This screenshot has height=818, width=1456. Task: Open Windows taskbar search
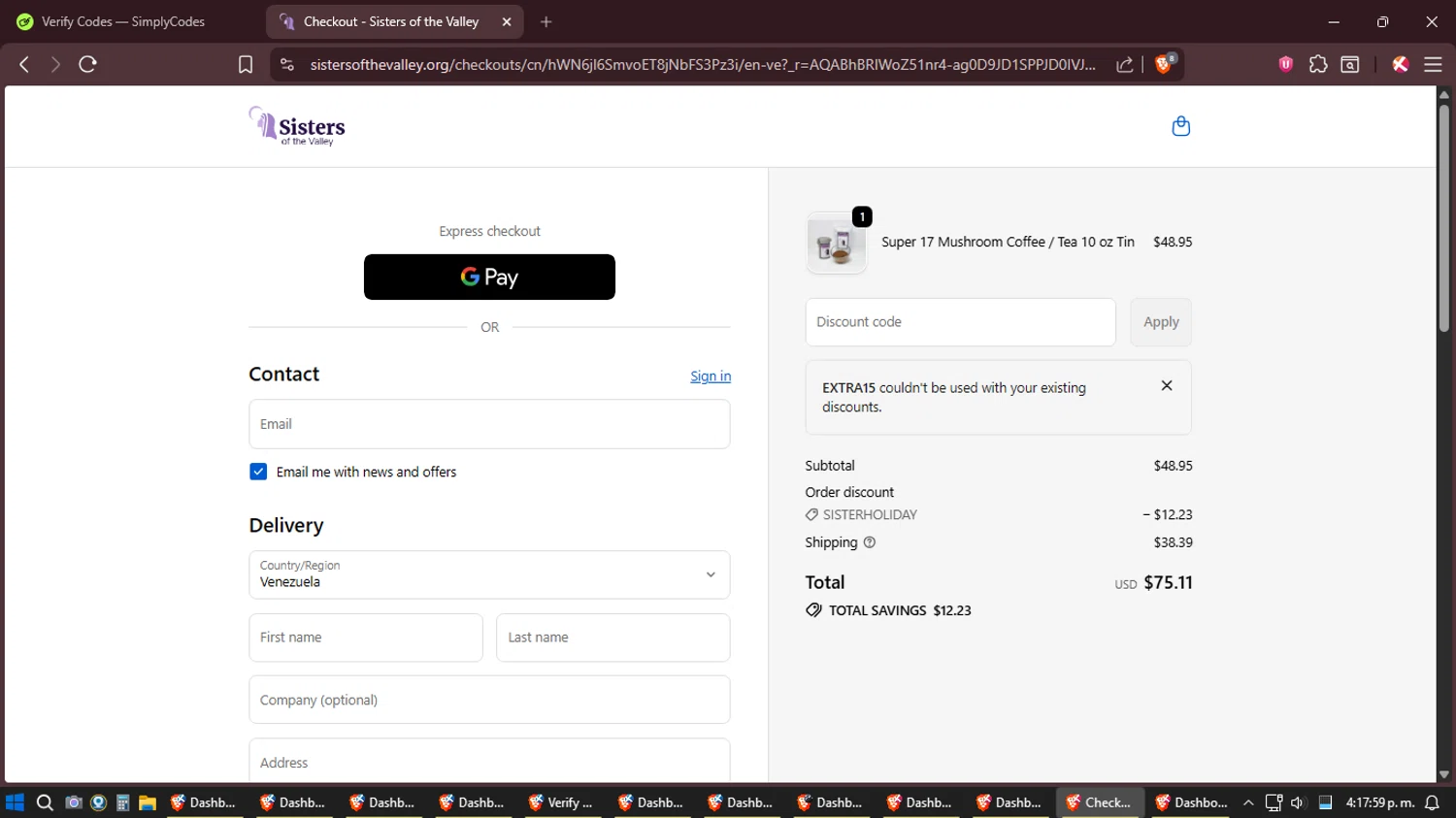[45, 802]
